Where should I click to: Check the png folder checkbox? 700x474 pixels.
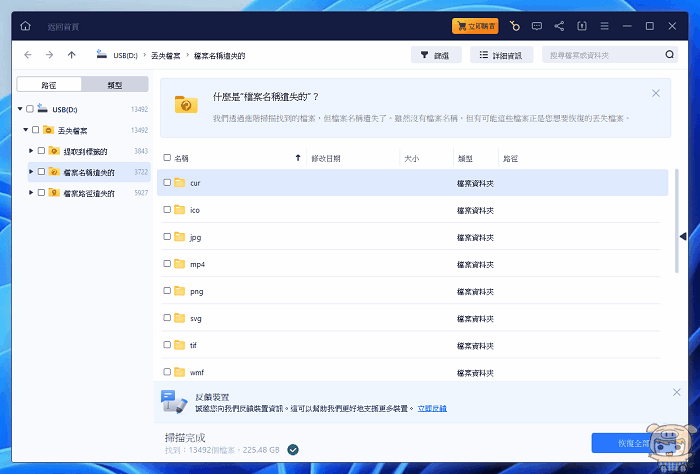point(167,291)
